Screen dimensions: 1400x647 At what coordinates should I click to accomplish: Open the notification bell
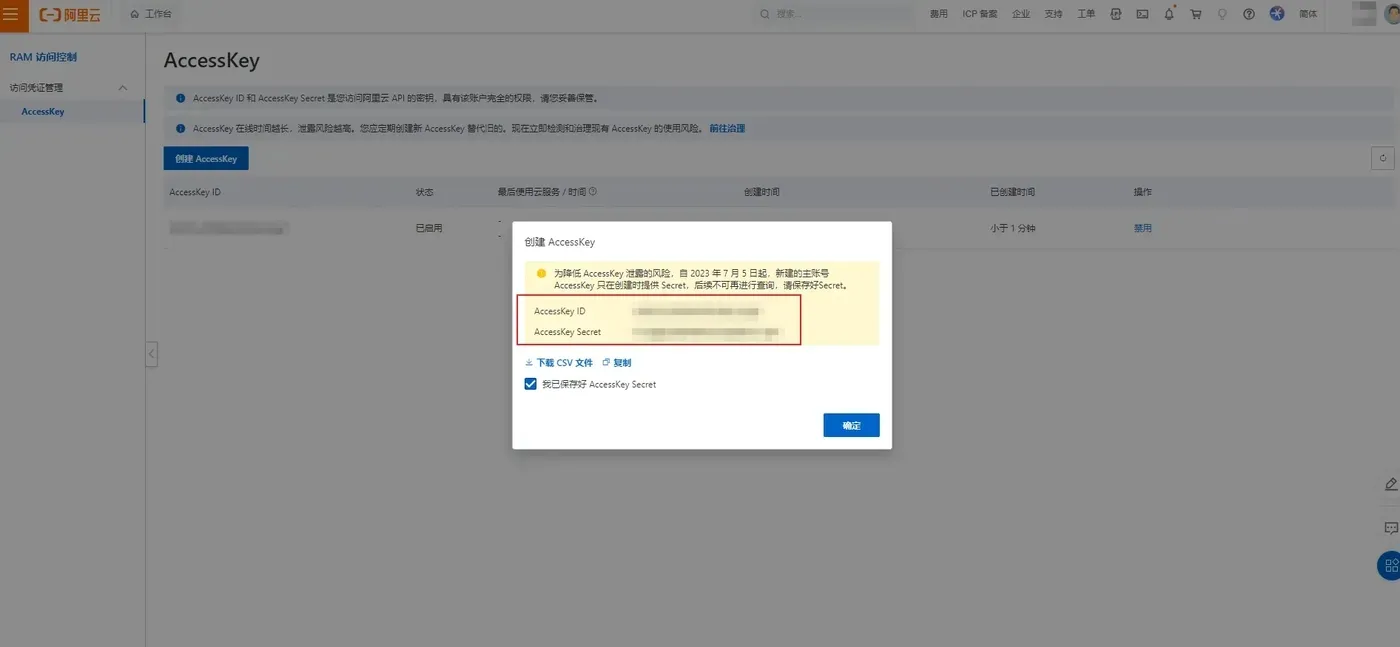(x=1169, y=14)
